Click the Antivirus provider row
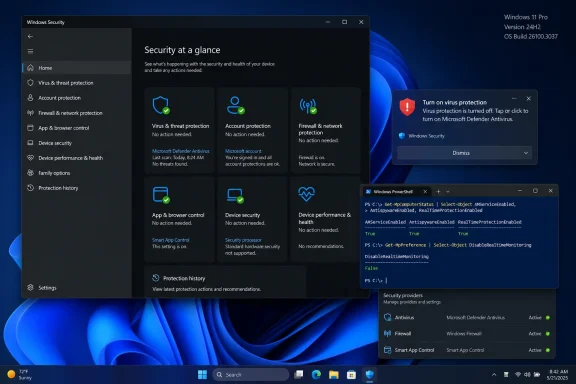Image resolution: width=576 pixels, height=384 pixels. coord(467,317)
